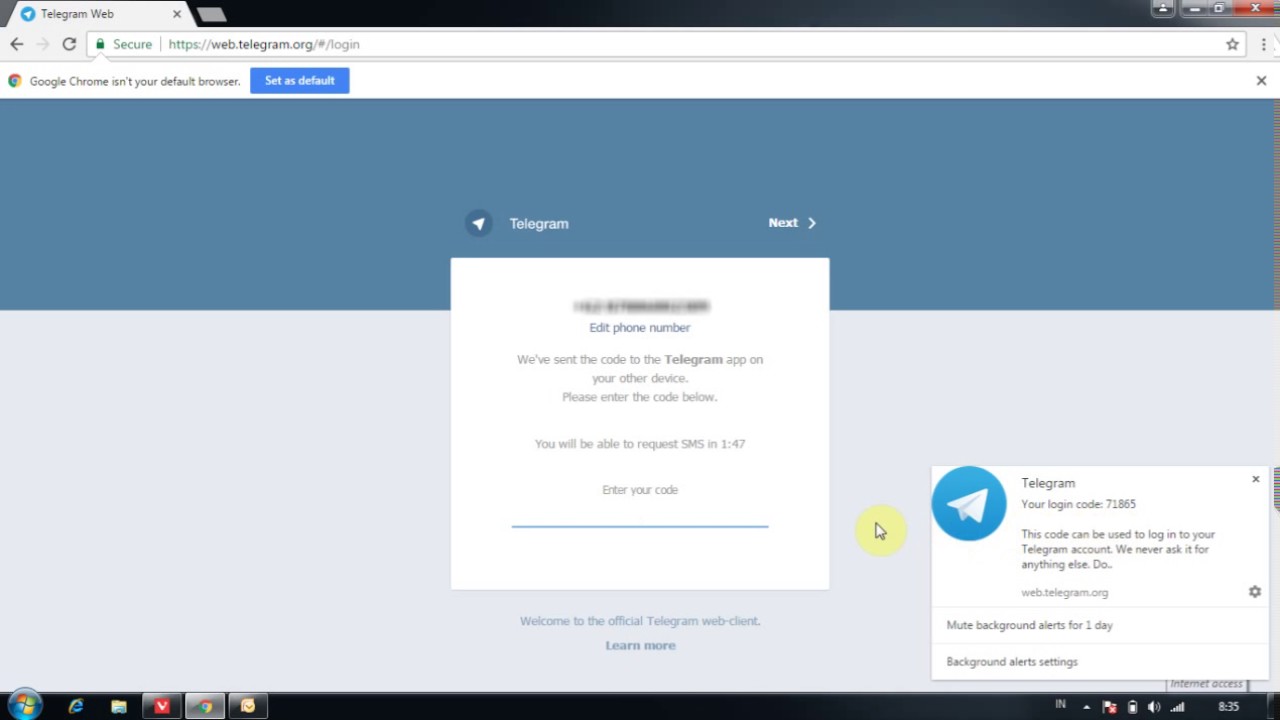The image size is (1280, 720).
Task: Reload the Telegram Web page
Action: coord(69,44)
